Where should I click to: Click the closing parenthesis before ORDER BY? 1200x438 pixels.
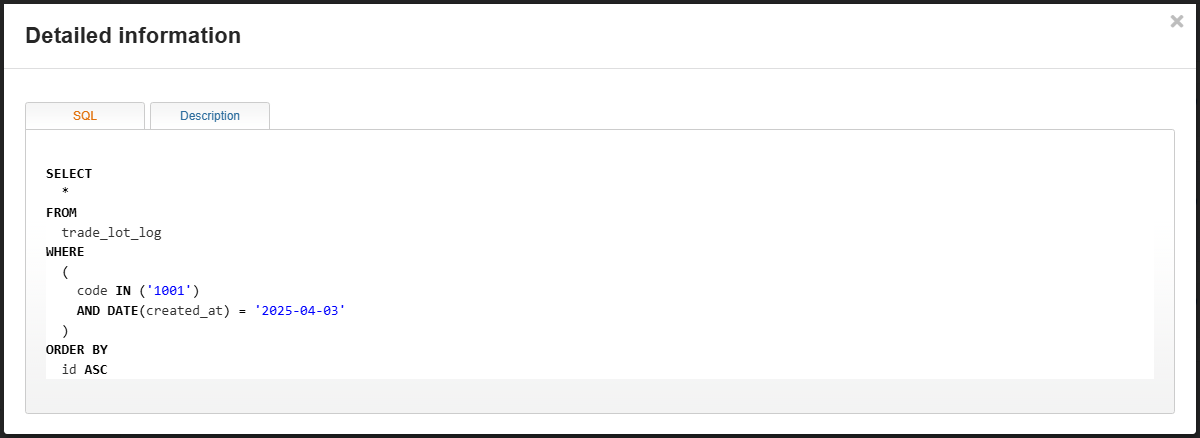coord(65,330)
